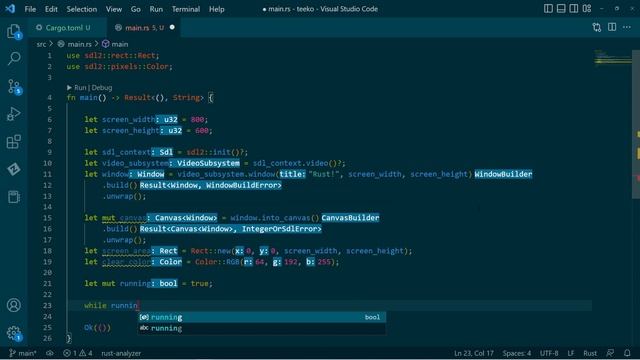Image resolution: width=640 pixels, height=360 pixels.
Task: Open Customize Layout icon in title bar
Action: coord(587,9)
